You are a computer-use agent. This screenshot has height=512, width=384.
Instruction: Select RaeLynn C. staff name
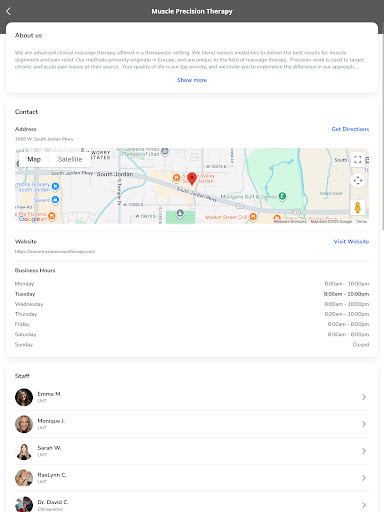(x=52, y=475)
